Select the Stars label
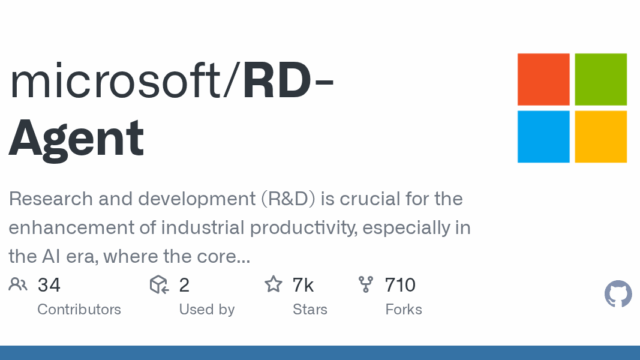Image resolution: width=640 pixels, height=360 pixels. click(x=310, y=309)
